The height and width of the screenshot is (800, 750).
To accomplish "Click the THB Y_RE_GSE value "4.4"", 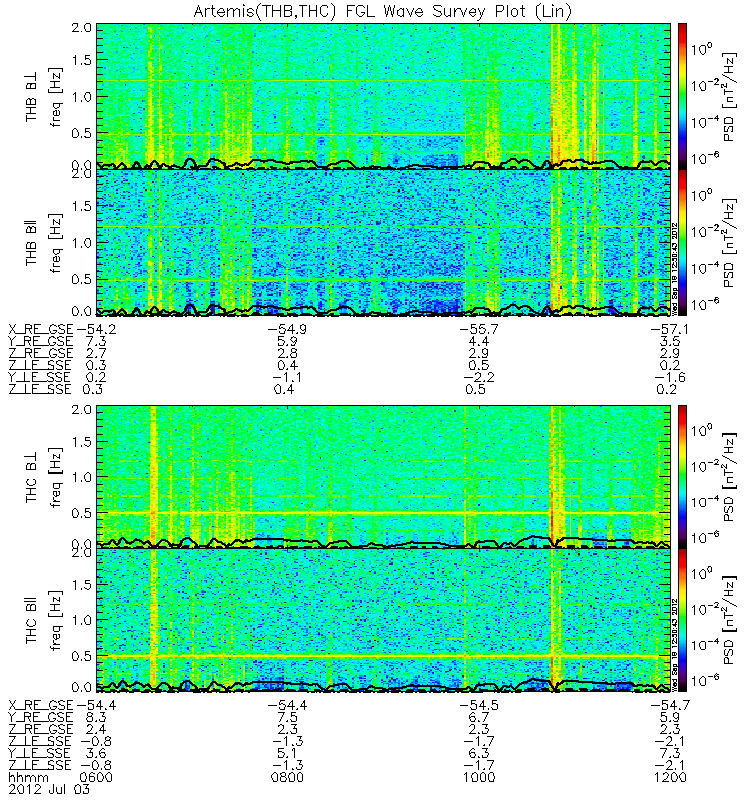I will [x=479, y=341].
